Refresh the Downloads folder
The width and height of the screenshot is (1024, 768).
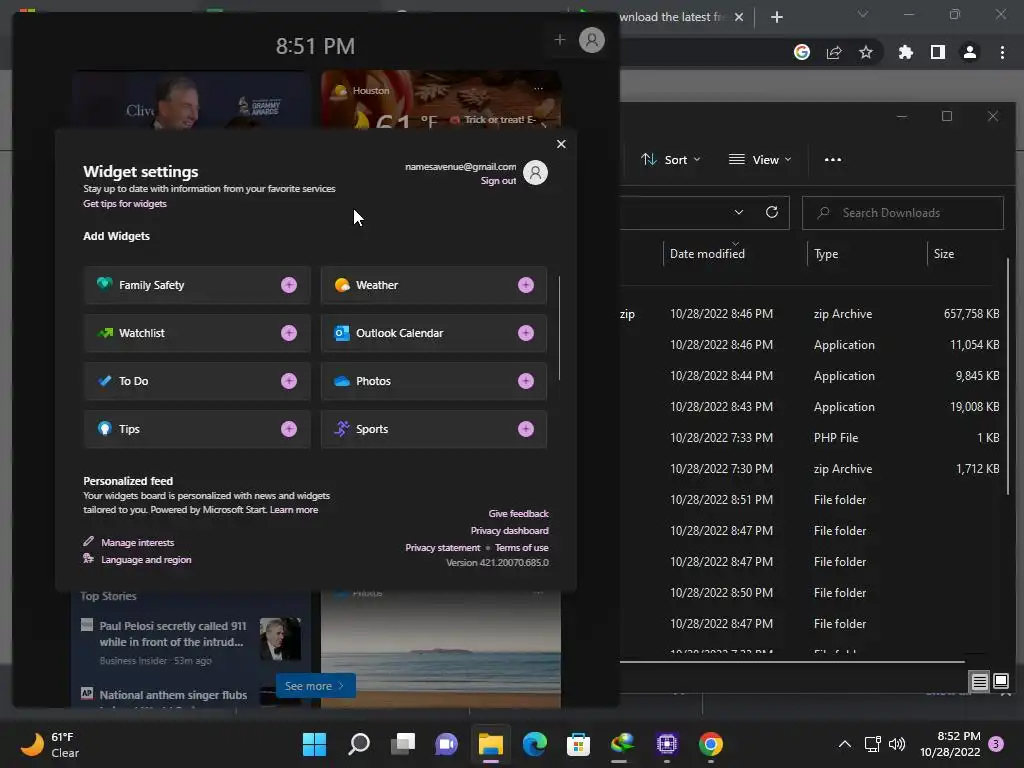(772, 212)
